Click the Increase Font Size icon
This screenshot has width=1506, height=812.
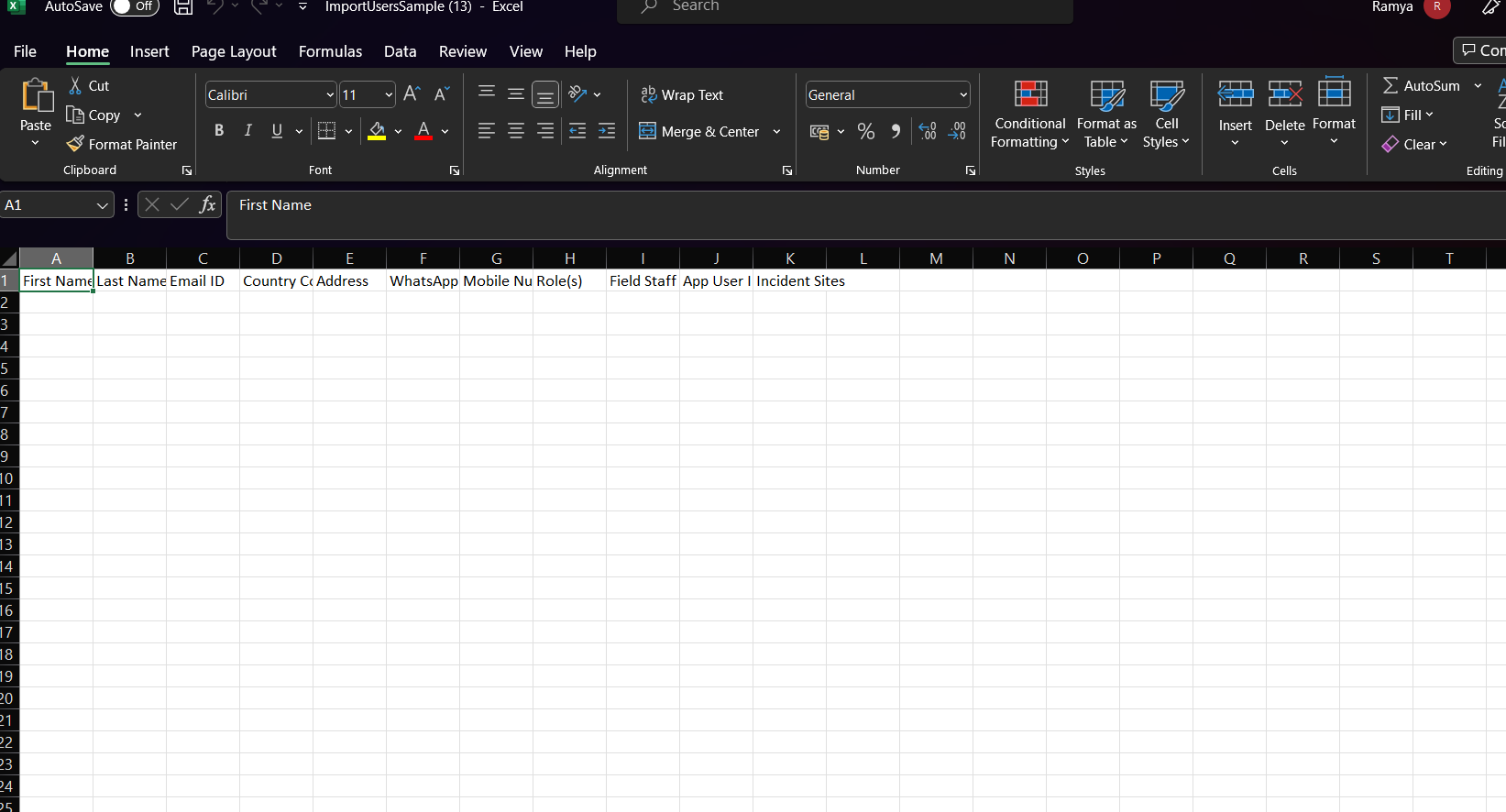[412, 94]
